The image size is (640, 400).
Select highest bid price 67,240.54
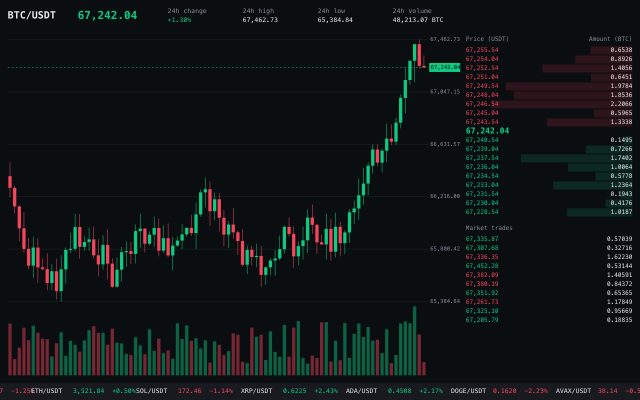482,140
